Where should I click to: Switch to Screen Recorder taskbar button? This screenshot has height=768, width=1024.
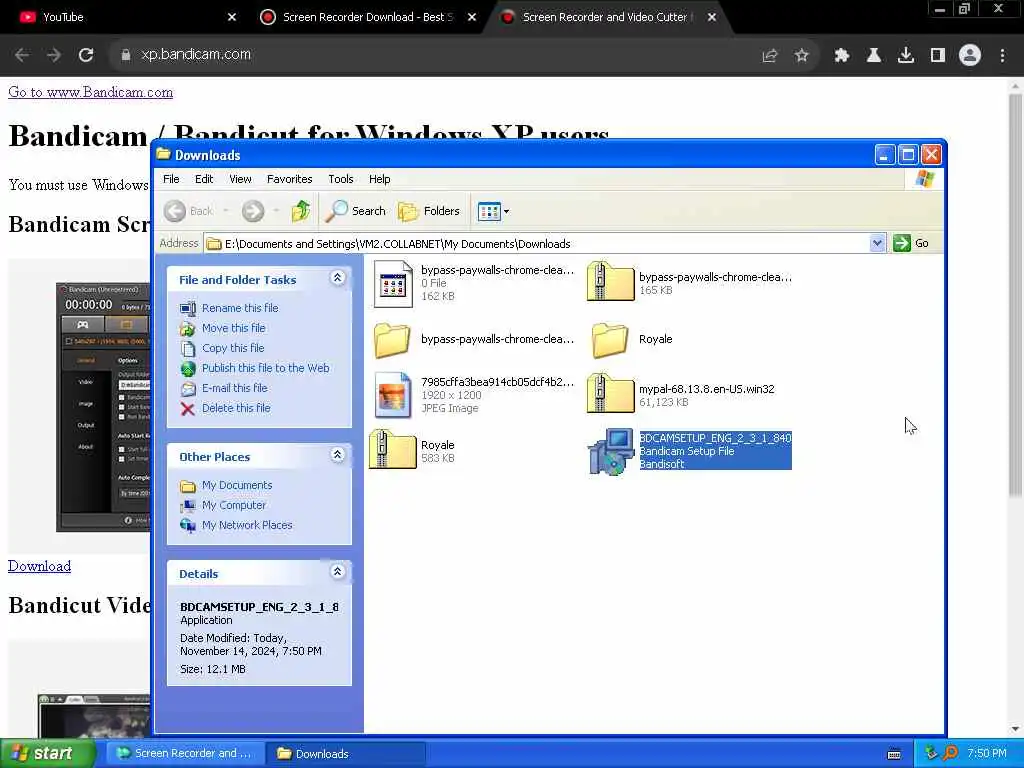coord(184,753)
